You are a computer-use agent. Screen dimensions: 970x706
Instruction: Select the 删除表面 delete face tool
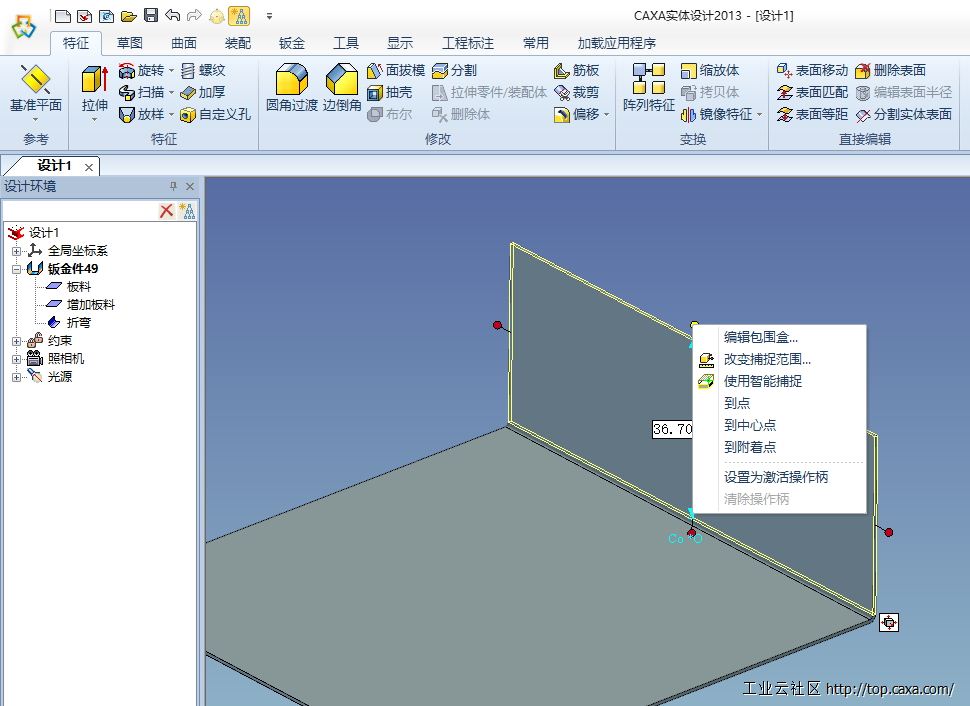[889, 70]
